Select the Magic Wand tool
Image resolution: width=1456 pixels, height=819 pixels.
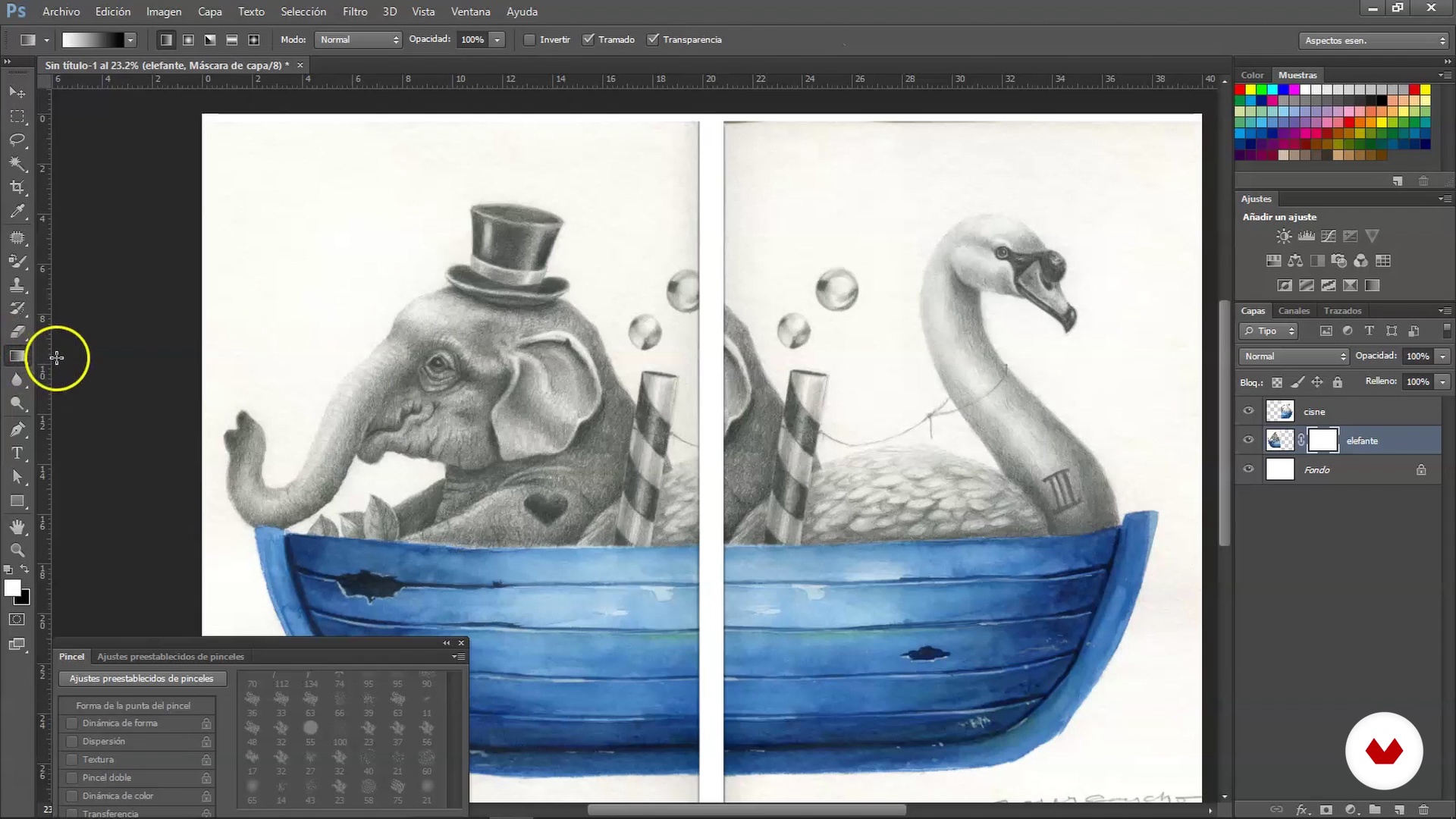tap(17, 164)
